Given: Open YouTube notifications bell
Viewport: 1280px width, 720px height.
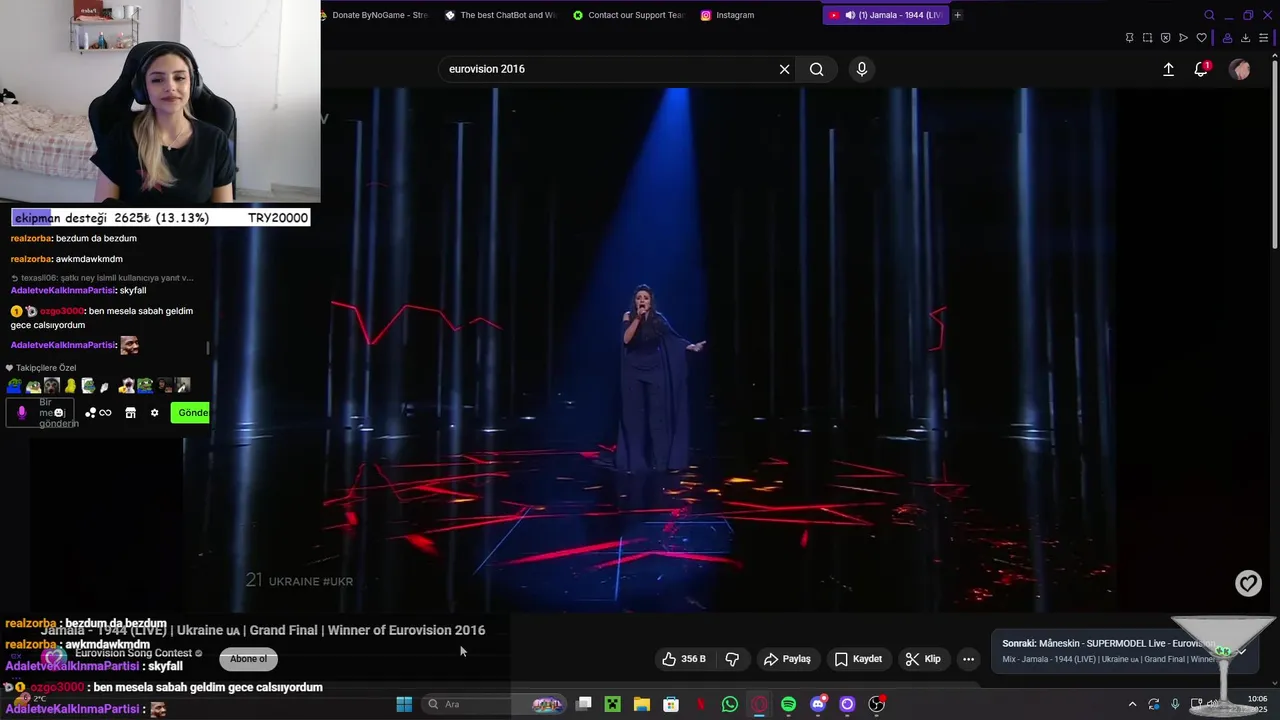Looking at the screenshot, I should 1201,69.
